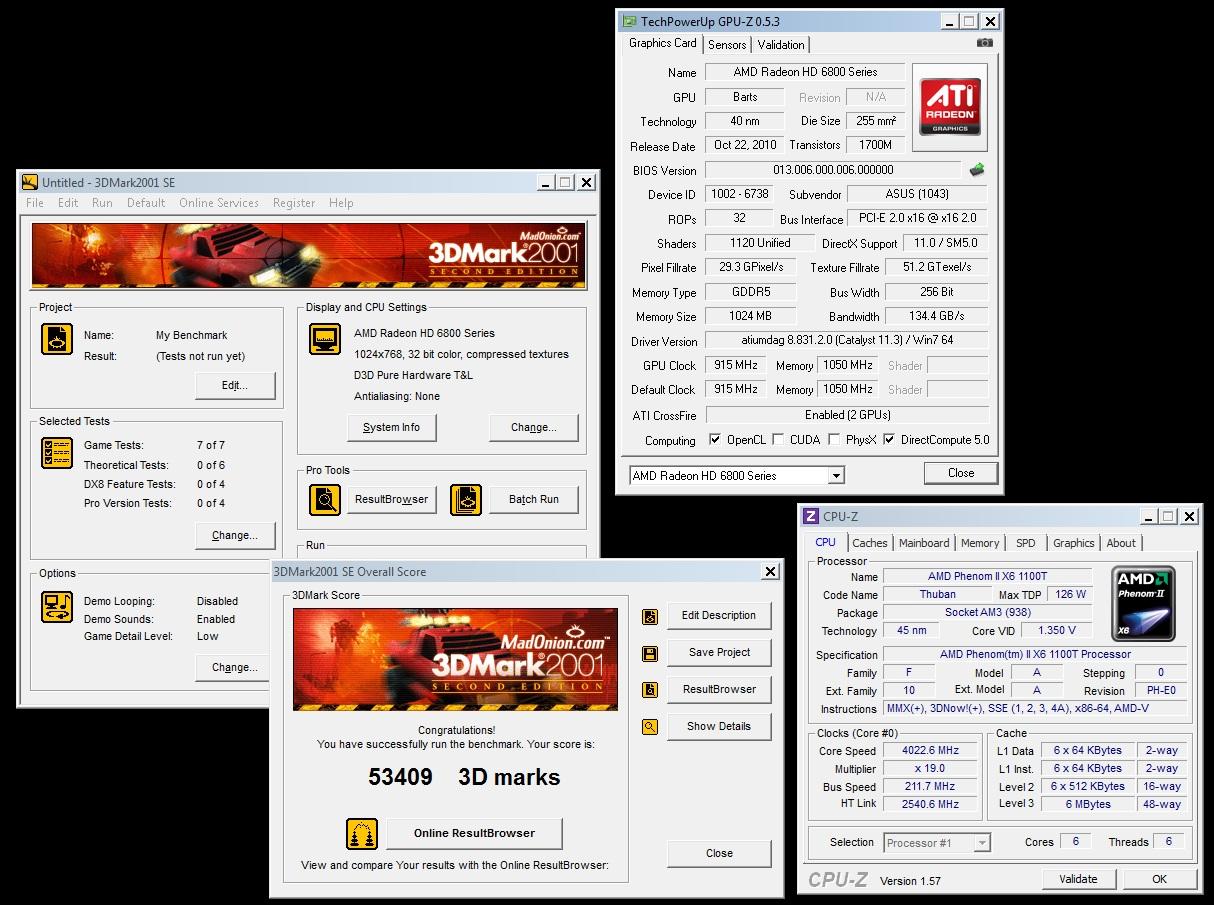Screen dimensions: 1214x905
Task: Click the Show Details button
Action: coord(719,727)
